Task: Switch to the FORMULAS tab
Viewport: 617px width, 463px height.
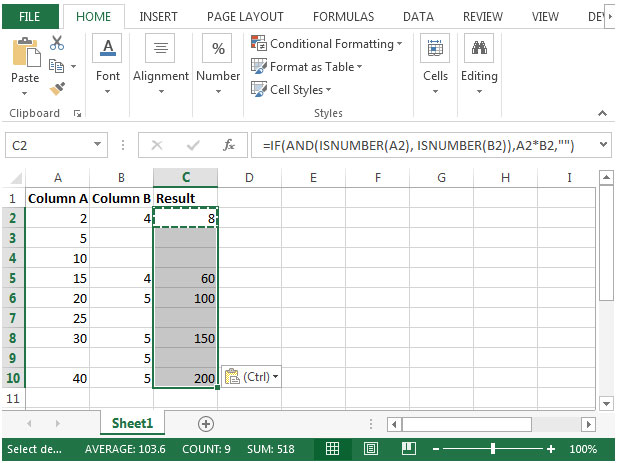Action: pos(343,17)
